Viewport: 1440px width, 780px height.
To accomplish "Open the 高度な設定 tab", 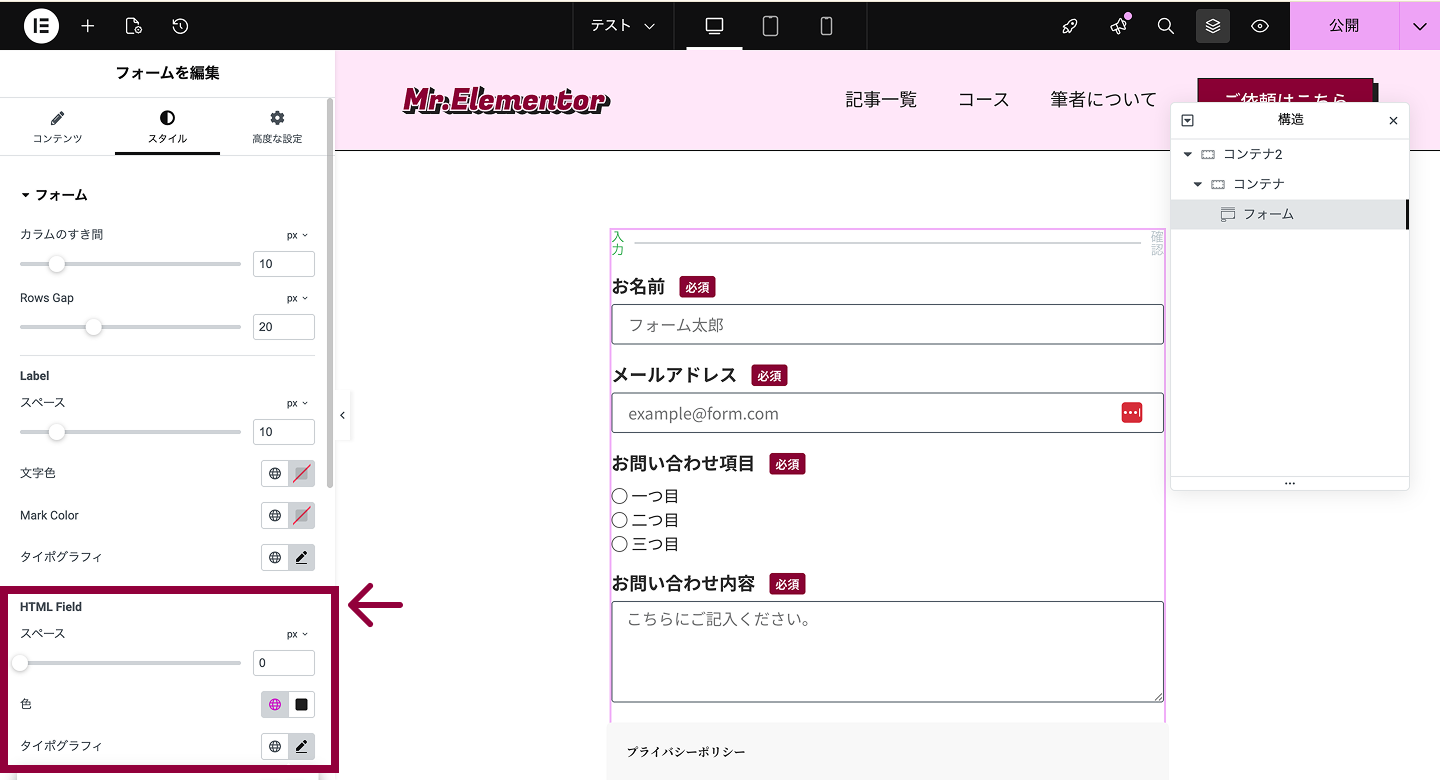I will pos(277,127).
